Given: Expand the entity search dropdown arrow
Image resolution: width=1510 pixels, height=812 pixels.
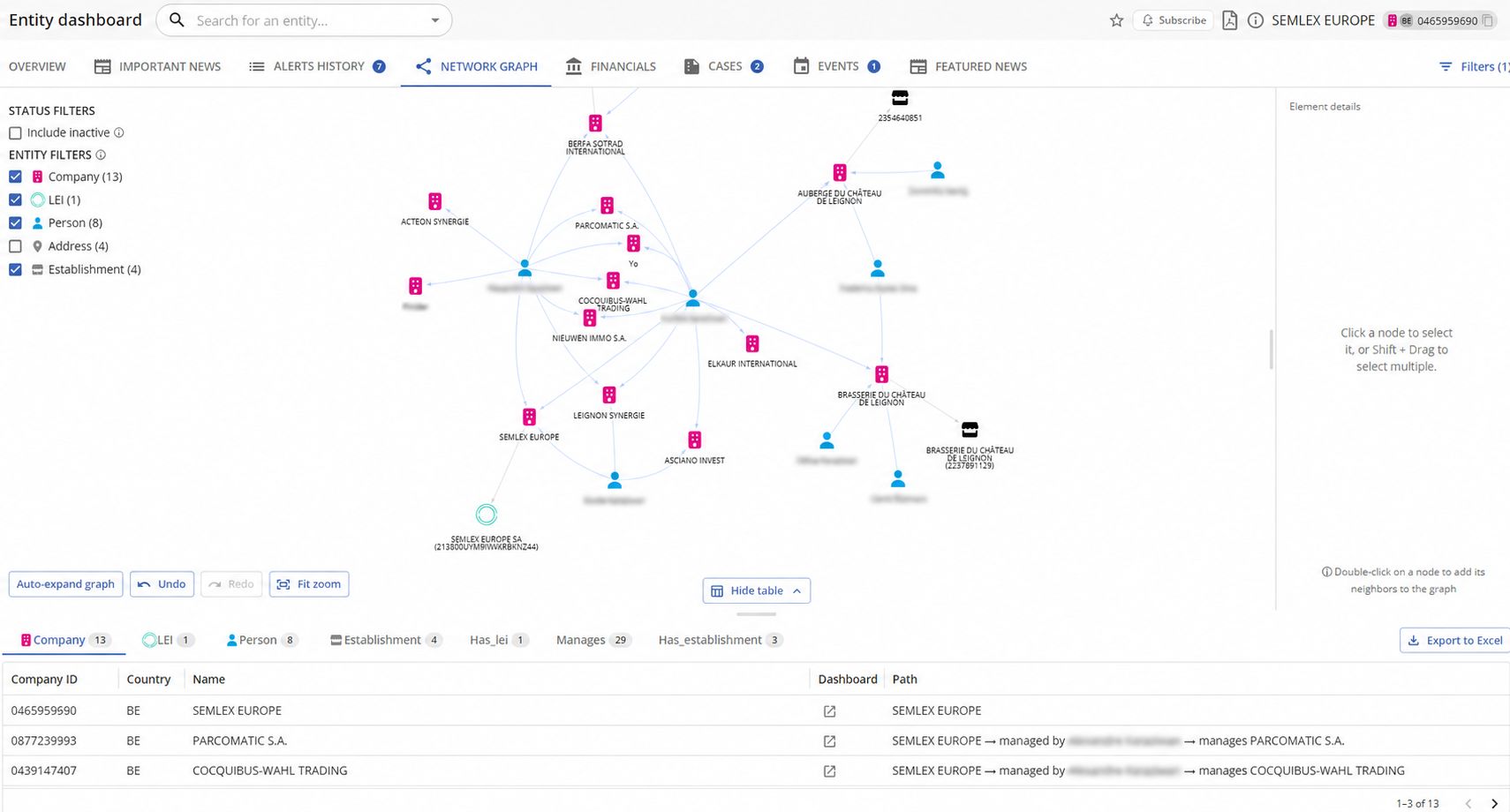Looking at the screenshot, I should coord(435,20).
